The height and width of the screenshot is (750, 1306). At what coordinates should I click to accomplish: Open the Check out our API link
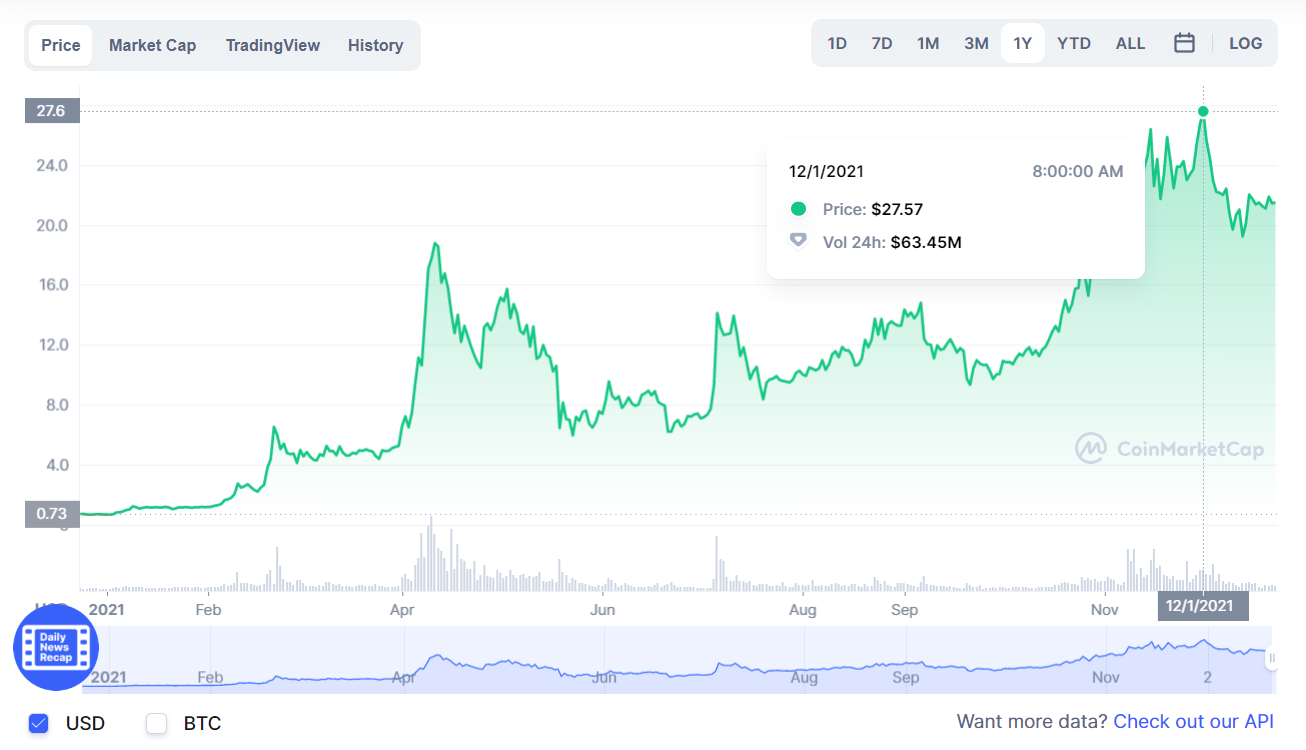click(1194, 721)
